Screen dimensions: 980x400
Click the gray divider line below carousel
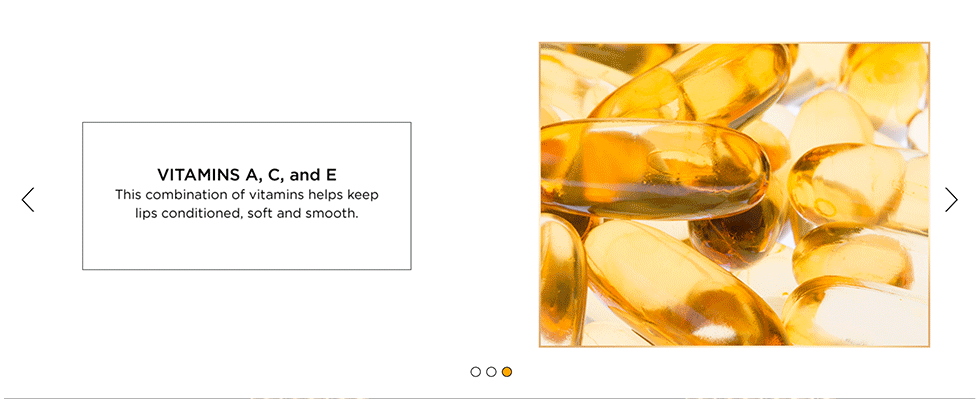point(490,398)
